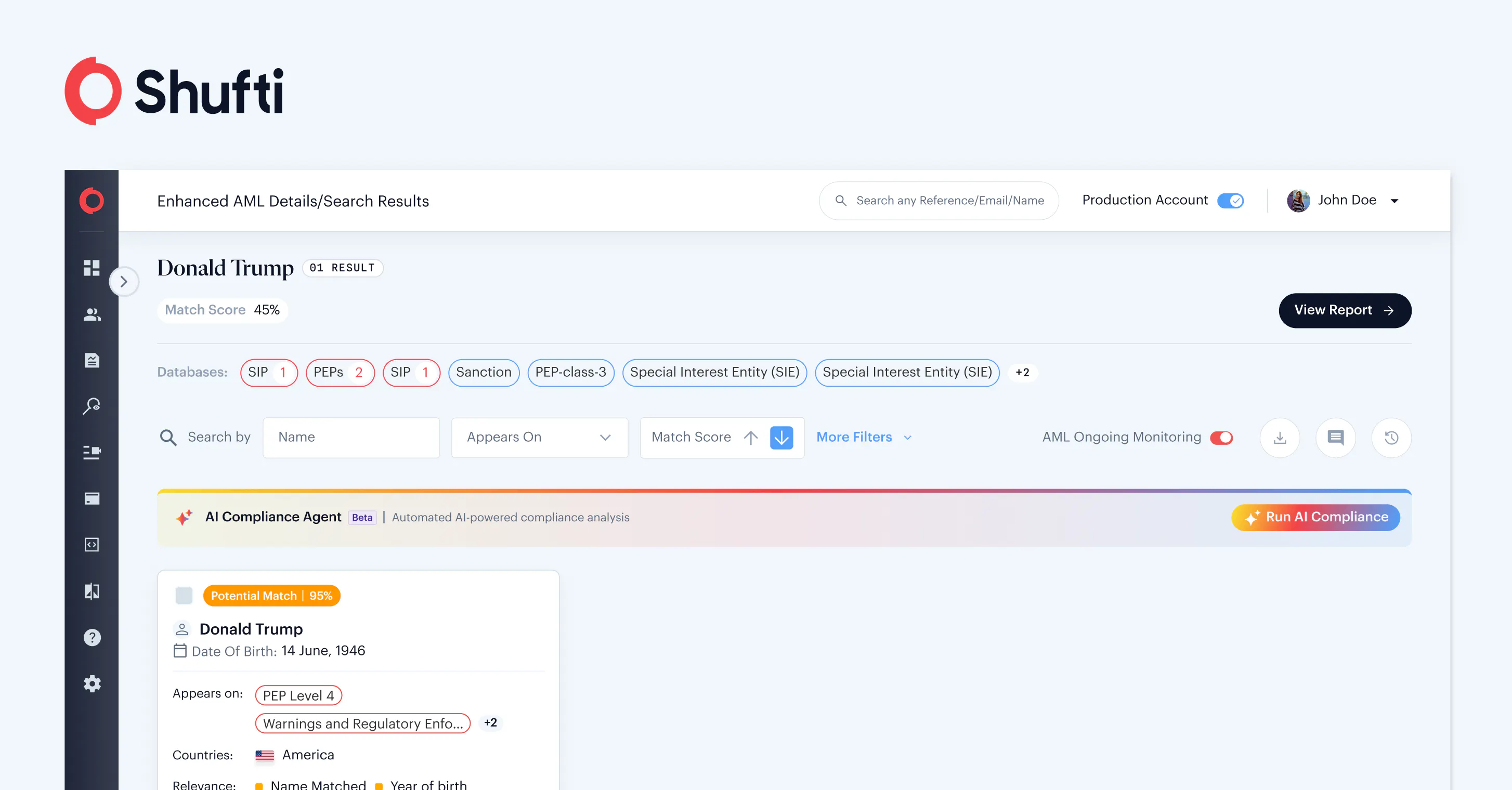Click the Name search input field
Viewport: 1512px width, 790px height.
click(x=351, y=437)
